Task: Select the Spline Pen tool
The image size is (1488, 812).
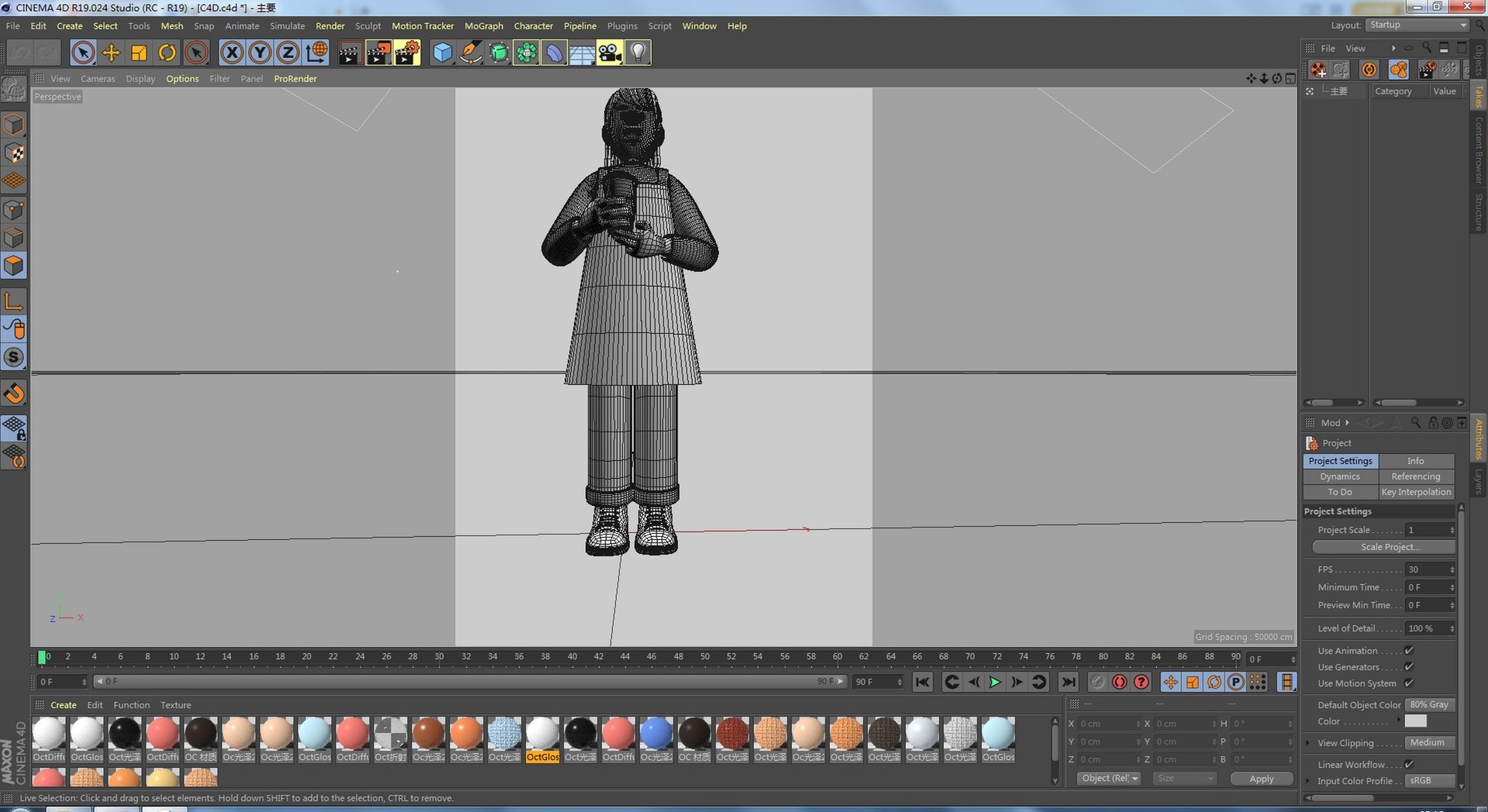Action: (470, 53)
